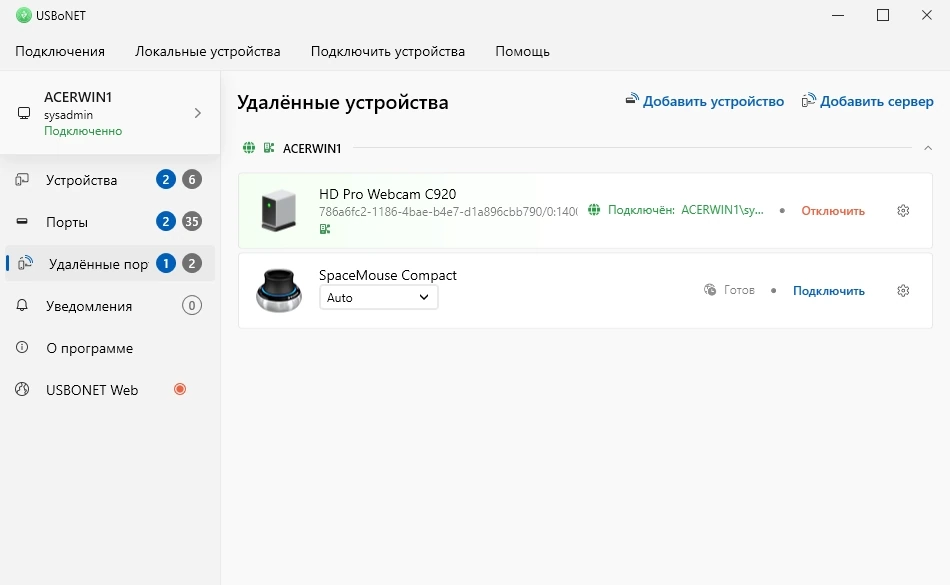Click Добавить сервер link
The height and width of the screenshot is (585, 950).
[877, 101]
